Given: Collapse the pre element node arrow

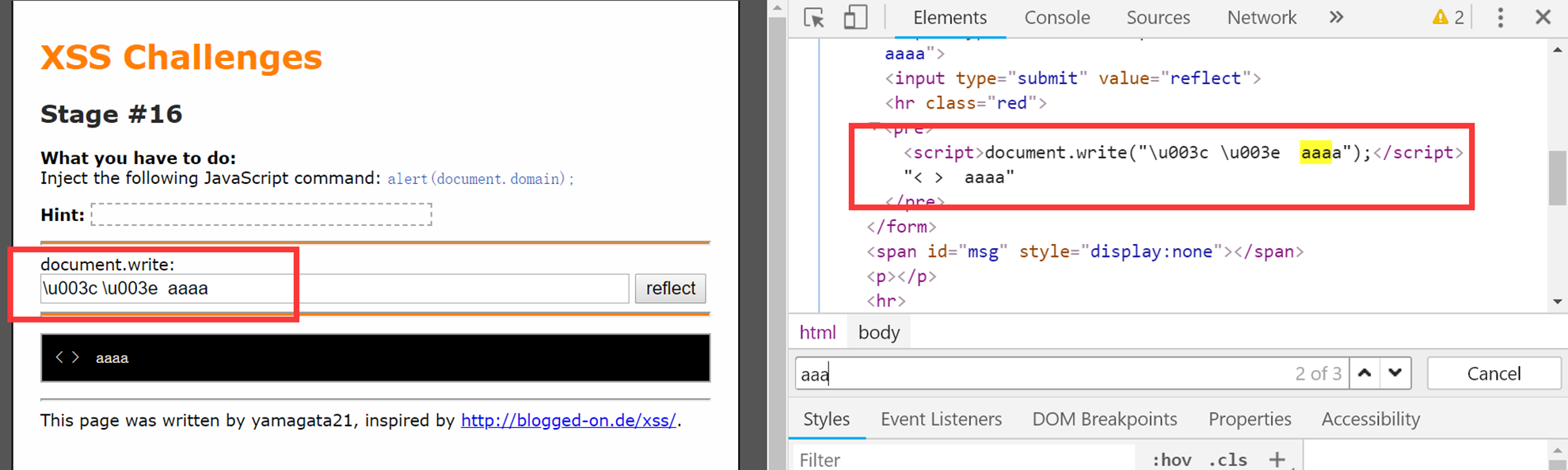Looking at the screenshot, I should [874, 128].
